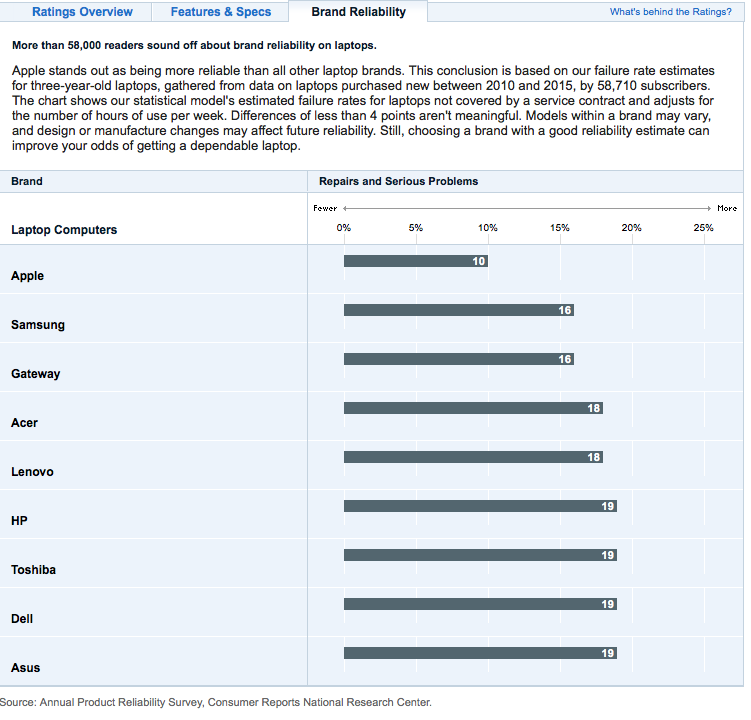Click the 'More' scale label

coord(727,208)
